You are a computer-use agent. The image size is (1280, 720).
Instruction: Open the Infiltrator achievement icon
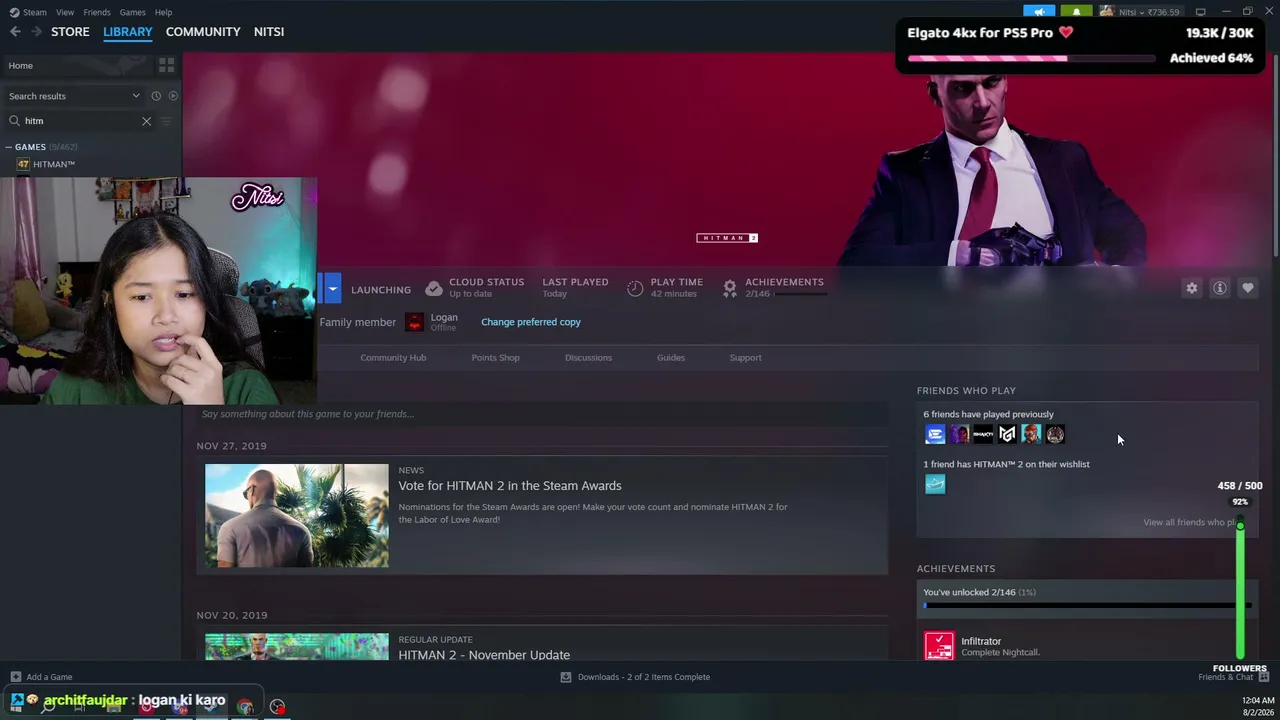(x=939, y=646)
